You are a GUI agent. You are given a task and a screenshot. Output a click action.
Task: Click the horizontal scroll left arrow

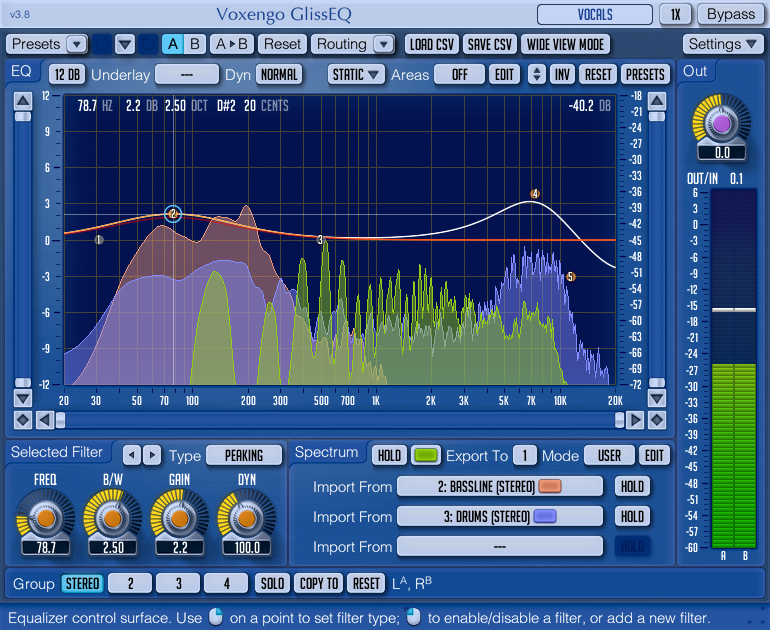(45, 420)
